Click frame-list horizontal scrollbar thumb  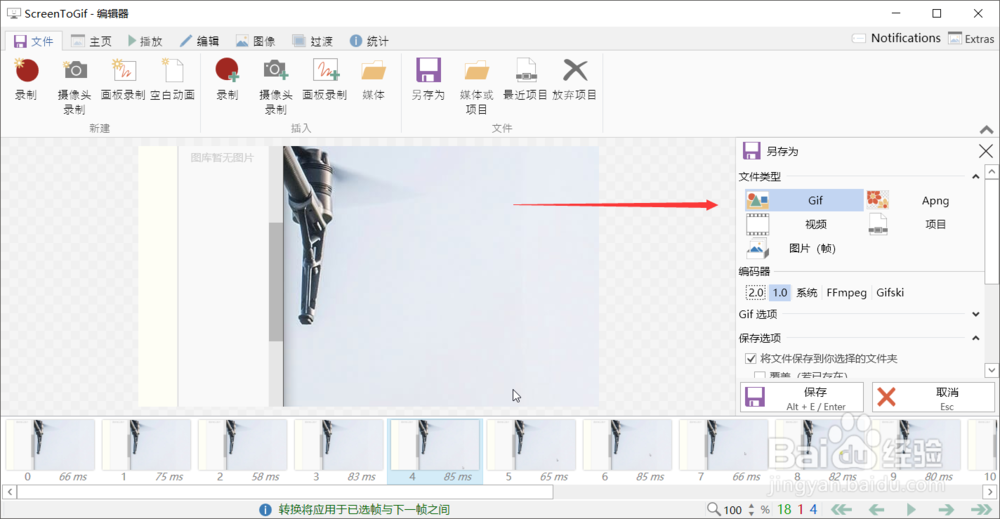[x=285, y=492]
